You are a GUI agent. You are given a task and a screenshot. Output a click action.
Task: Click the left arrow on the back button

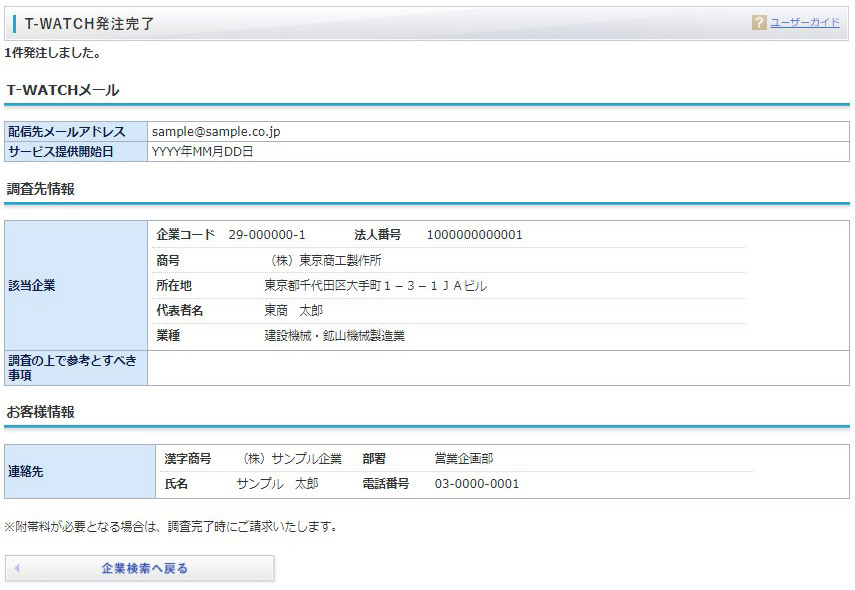17,568
